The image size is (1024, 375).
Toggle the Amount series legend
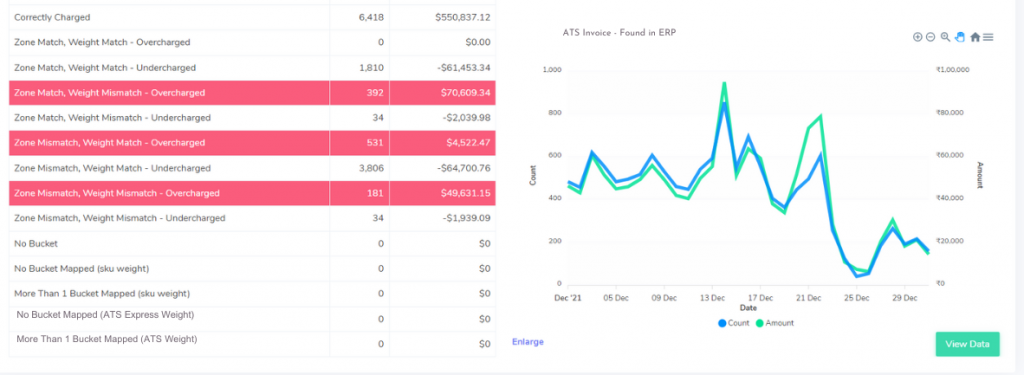click(775, 323)
